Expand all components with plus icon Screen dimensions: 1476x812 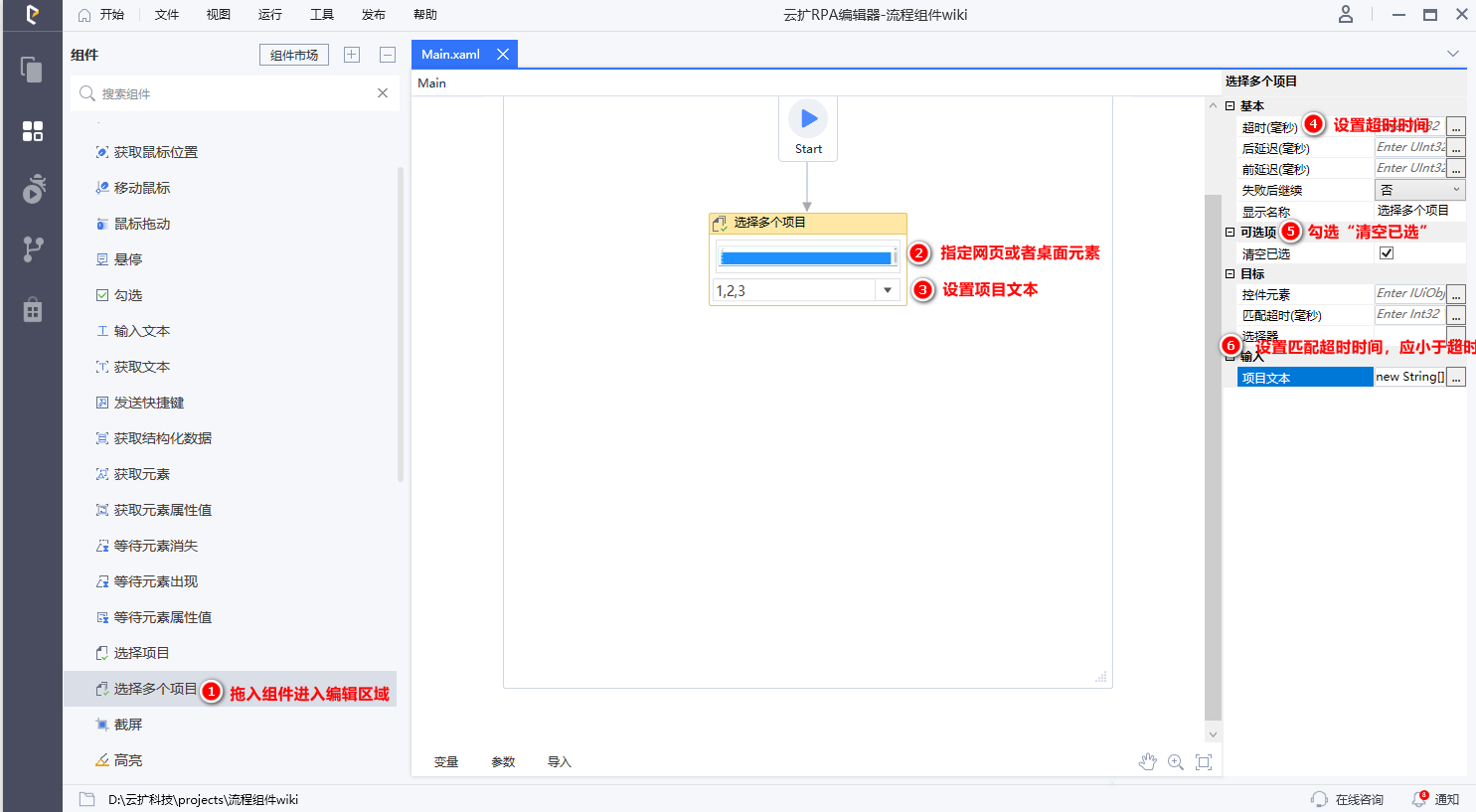[352, 55]
